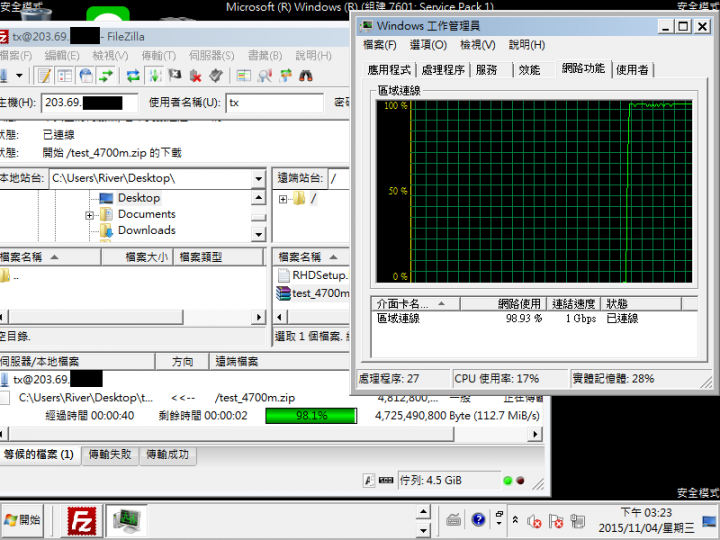This screenshot has height=540, width=720.
Task: Switch to 處理程序 tab
Action: (x=443, y=70)
